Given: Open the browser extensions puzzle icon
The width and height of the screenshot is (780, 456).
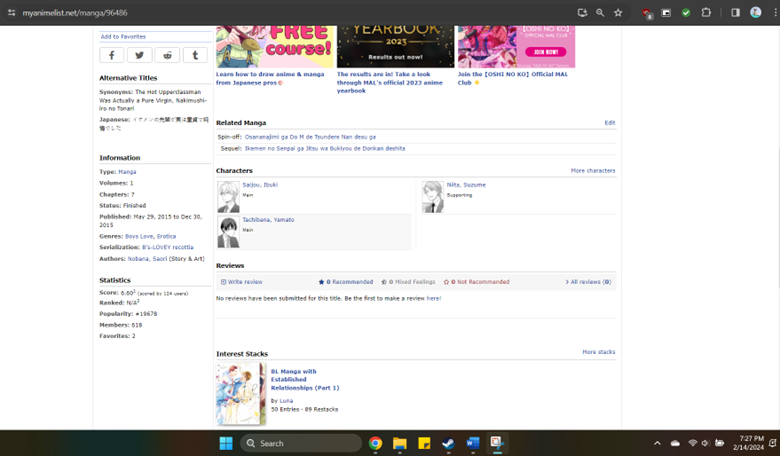Looking at the screenshot, I should coord(706,13).
